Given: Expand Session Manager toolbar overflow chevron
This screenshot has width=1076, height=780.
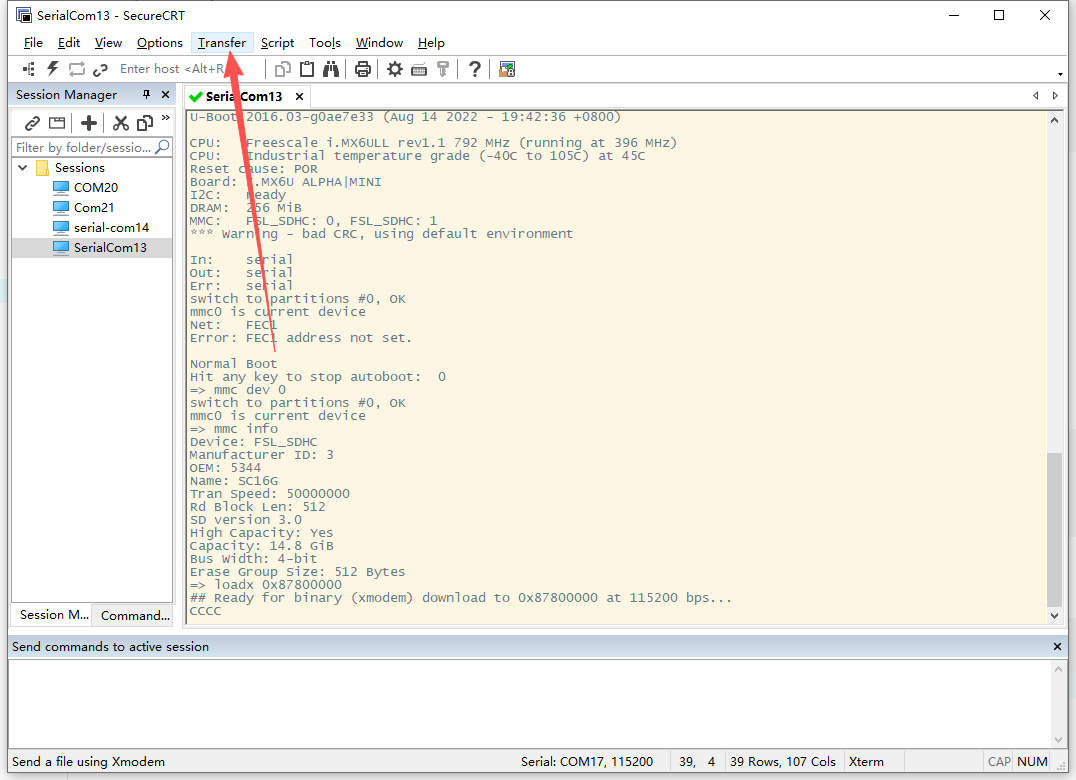Looking at the screenshot, I should click(165, 119).
